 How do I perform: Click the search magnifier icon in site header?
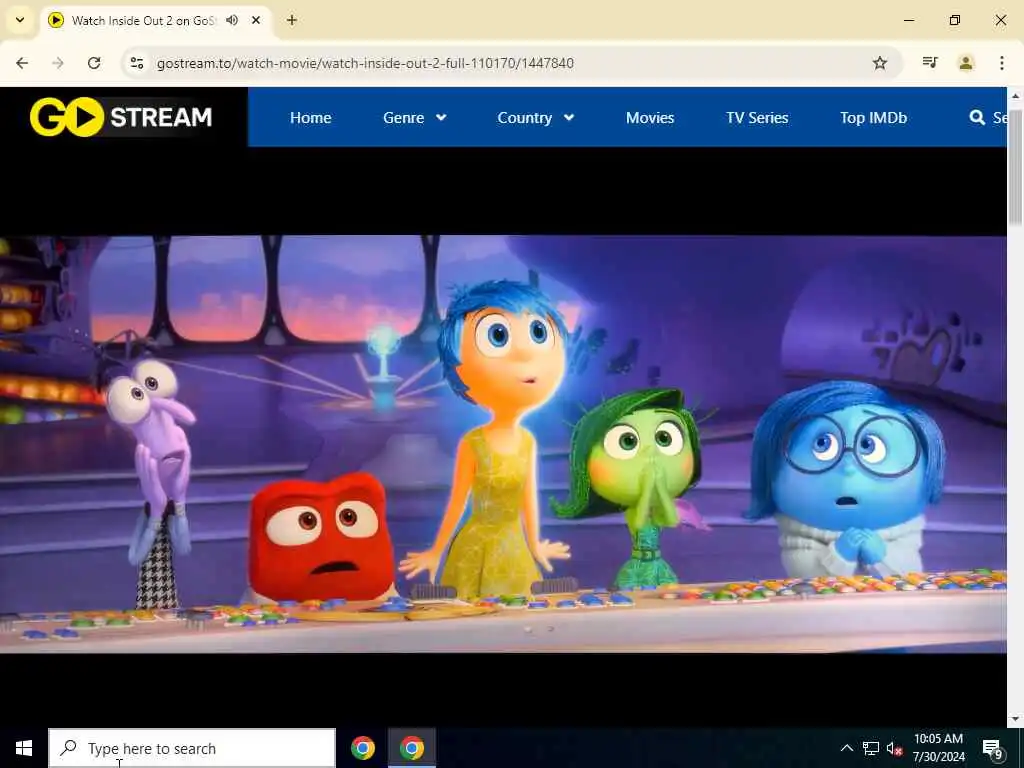977,118
